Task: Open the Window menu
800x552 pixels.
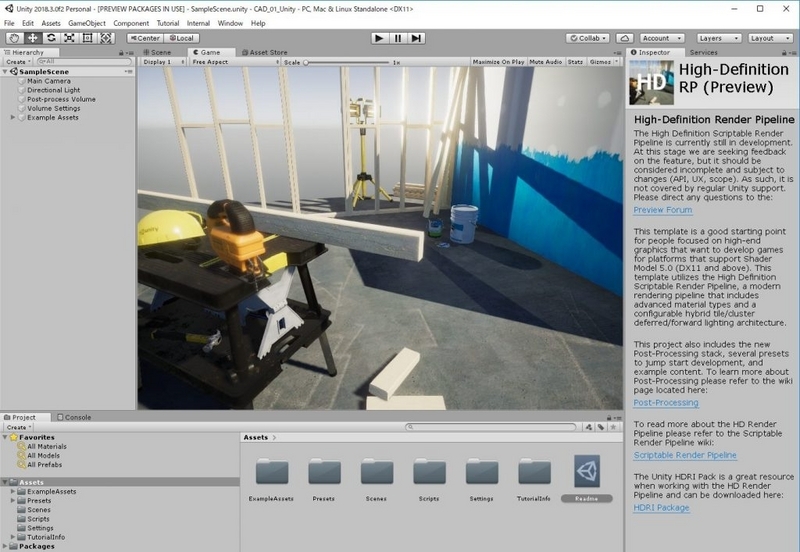Action: pos(230,23)
